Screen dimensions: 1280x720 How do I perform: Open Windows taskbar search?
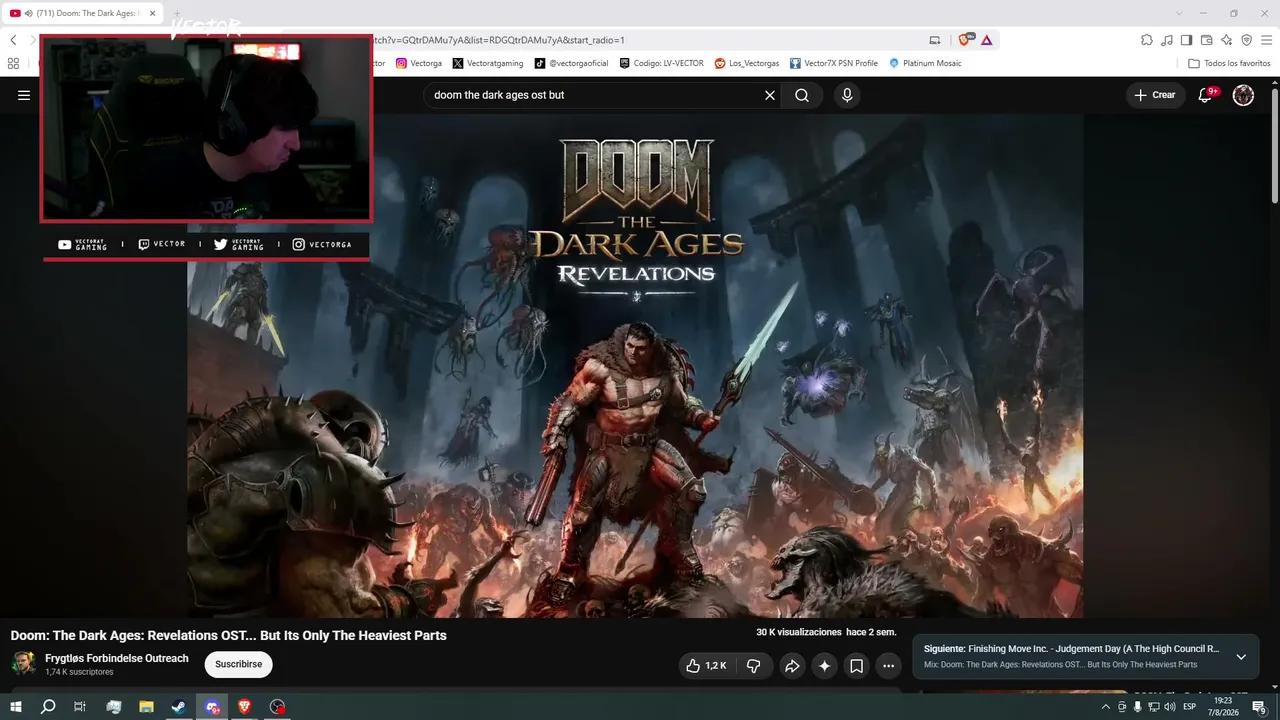pos(48,707)
